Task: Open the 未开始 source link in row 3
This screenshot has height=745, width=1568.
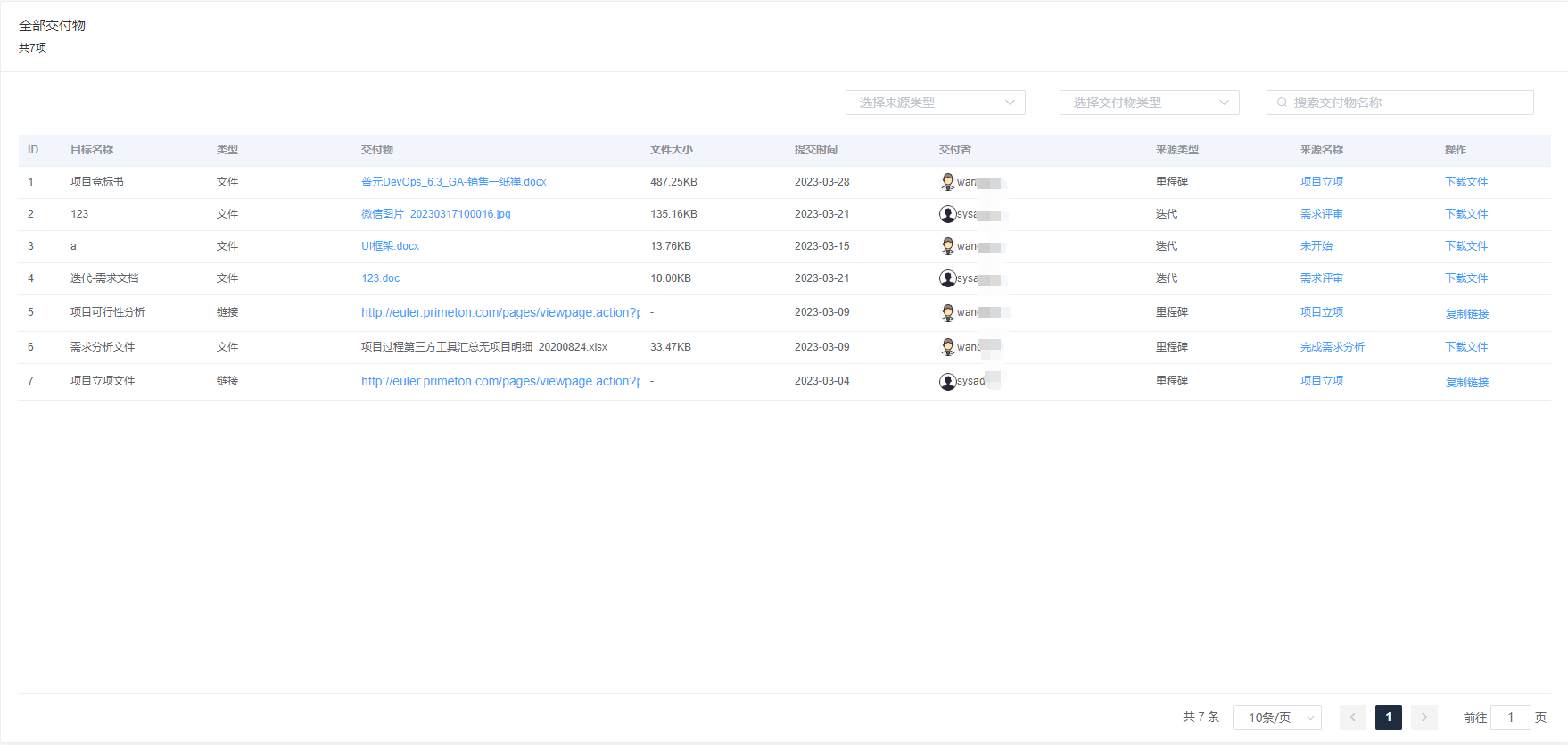Action: (x=1316, y=246)
